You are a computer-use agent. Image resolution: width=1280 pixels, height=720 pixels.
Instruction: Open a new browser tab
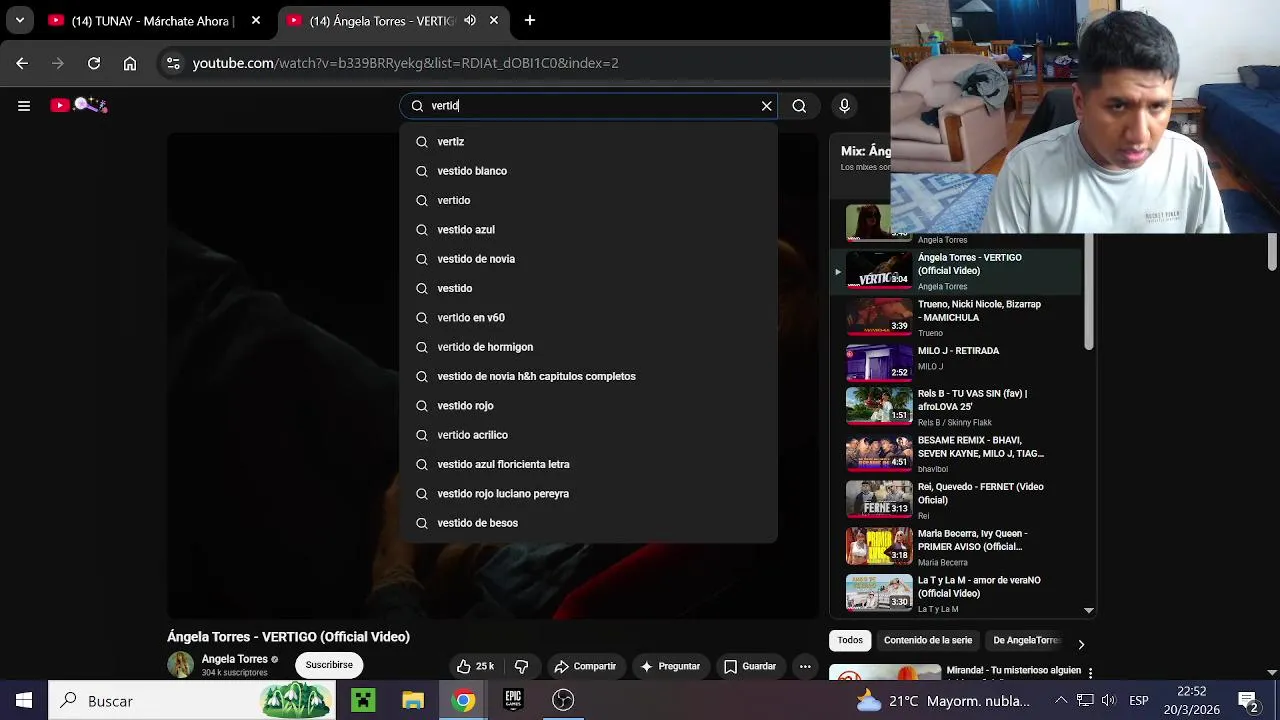click(530, 20)
